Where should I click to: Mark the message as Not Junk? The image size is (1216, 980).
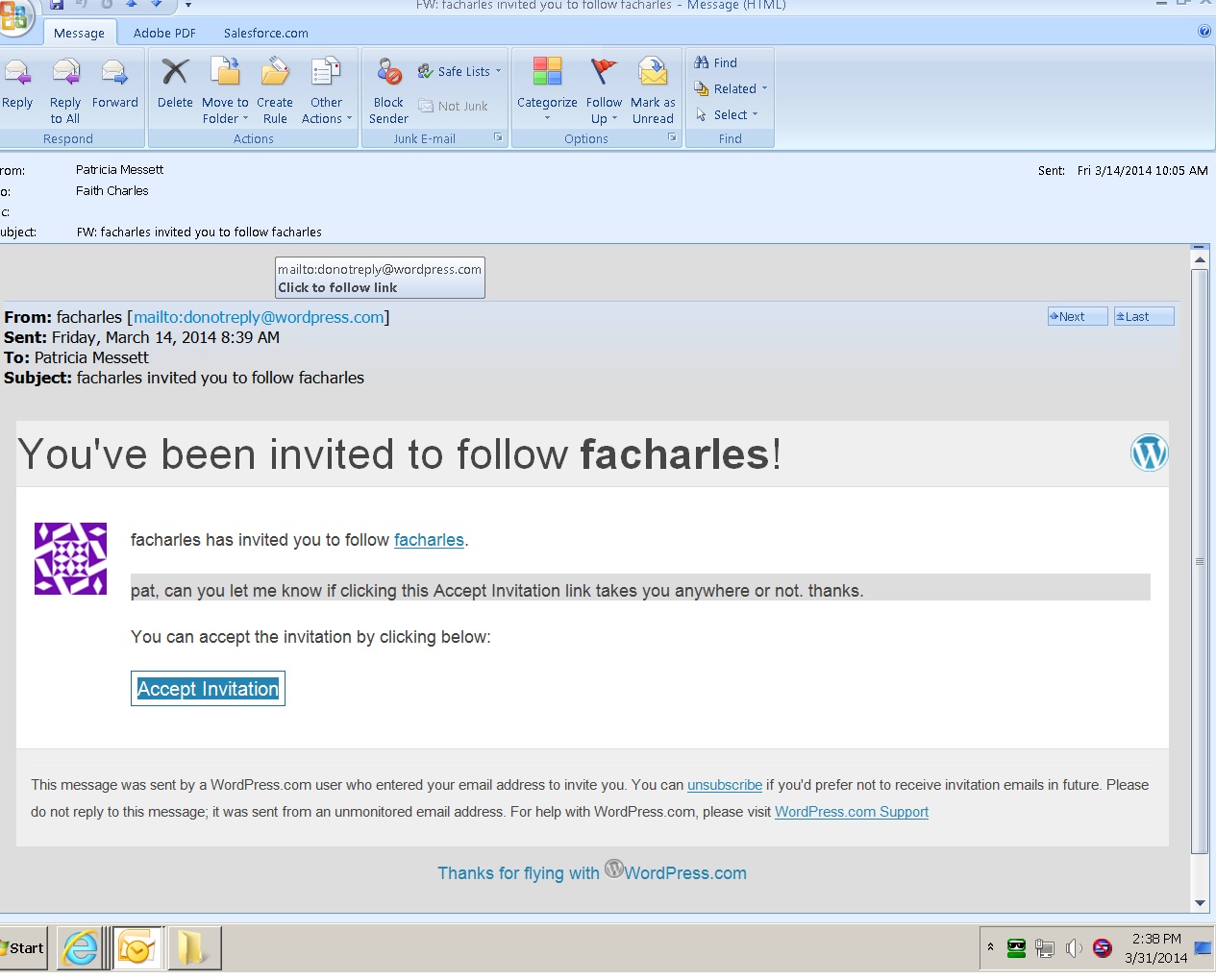tap(454, 106)
